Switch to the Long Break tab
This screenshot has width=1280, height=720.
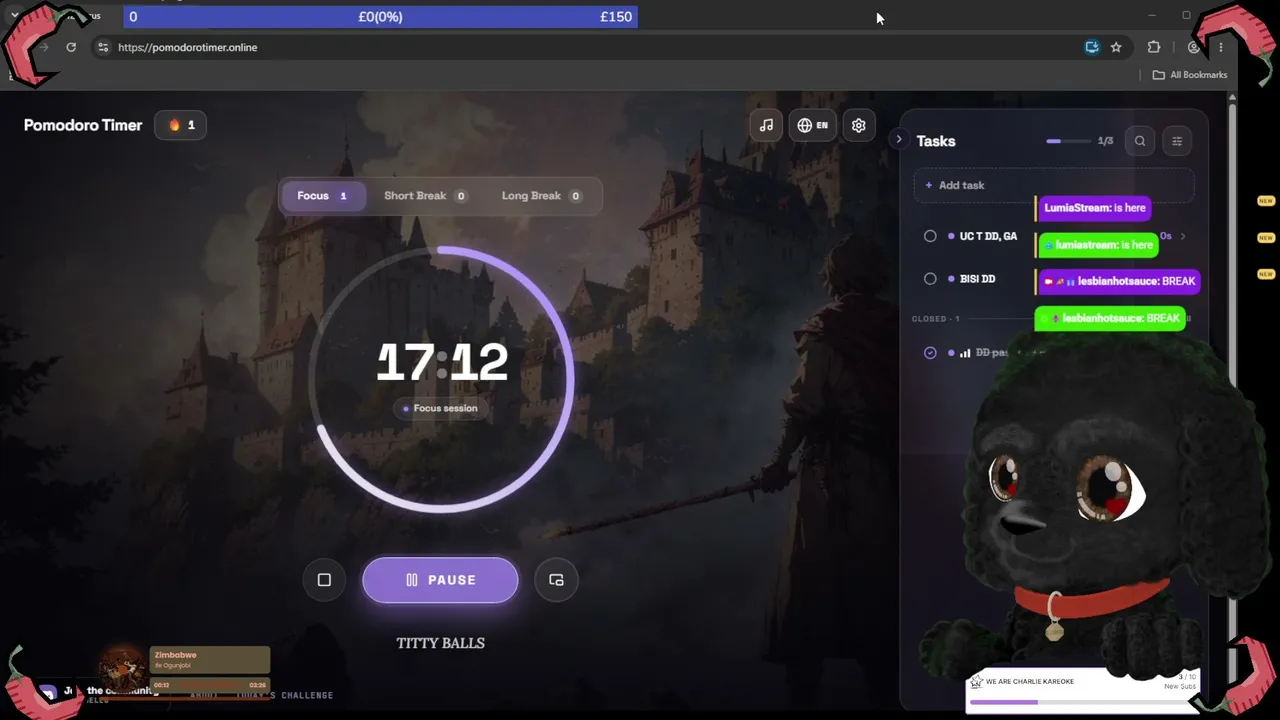click(541, 196)
